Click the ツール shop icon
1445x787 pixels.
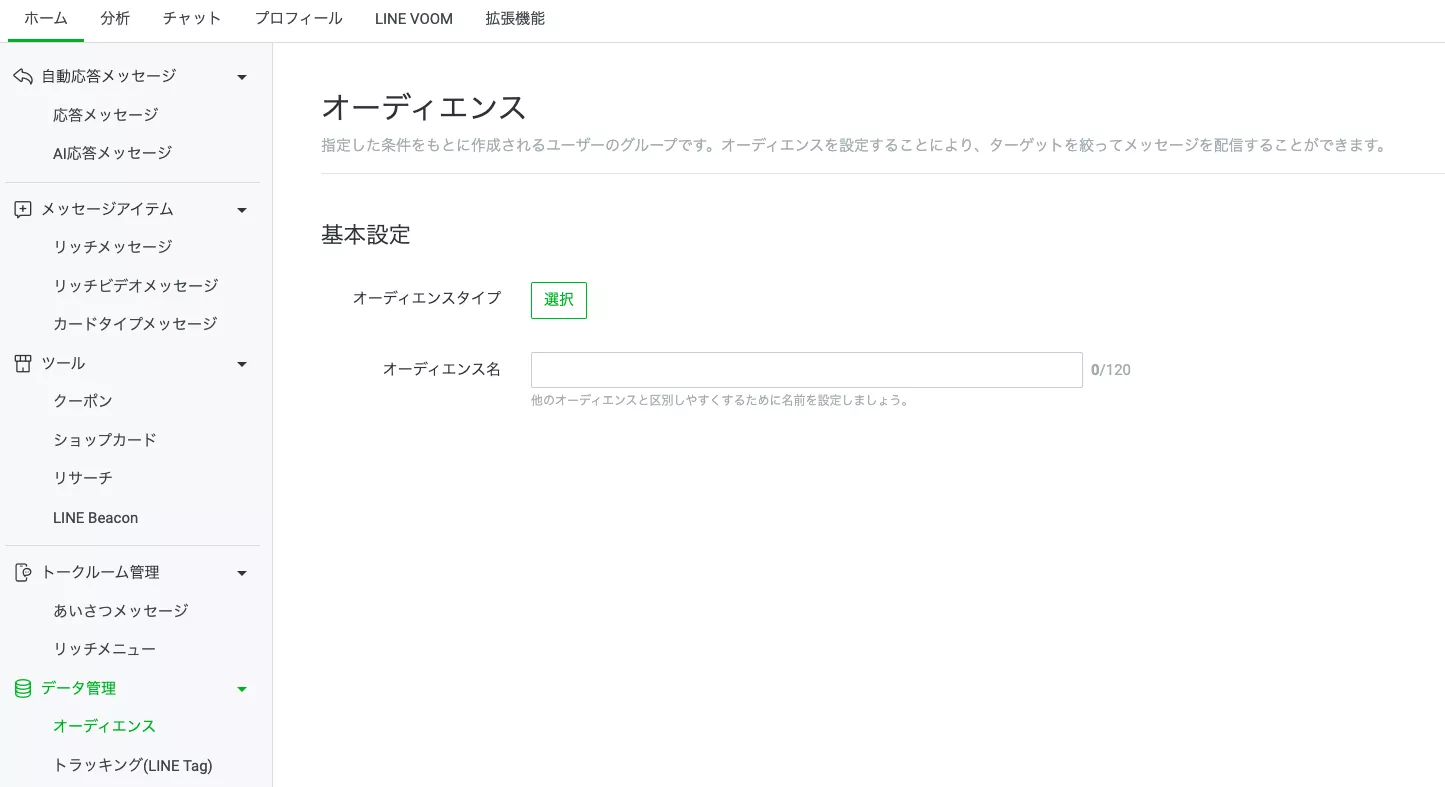pos(22,364)
